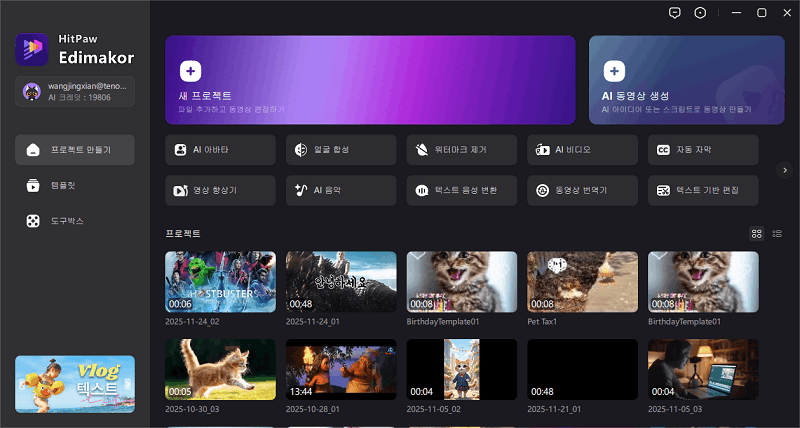Click the AI 아바타 tool icon
Image resolution: width=800 pixels, height=428 pixels.
(x=180, y=150)
